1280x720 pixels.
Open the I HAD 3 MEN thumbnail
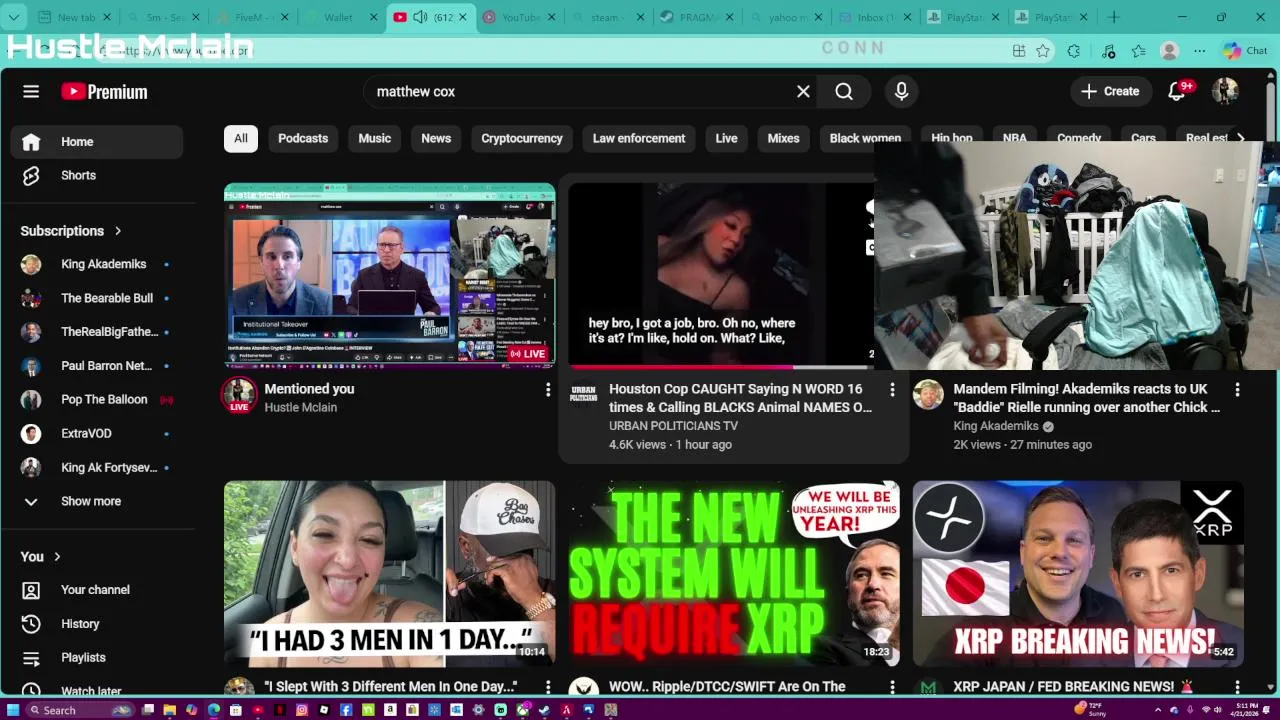(389, 573)
